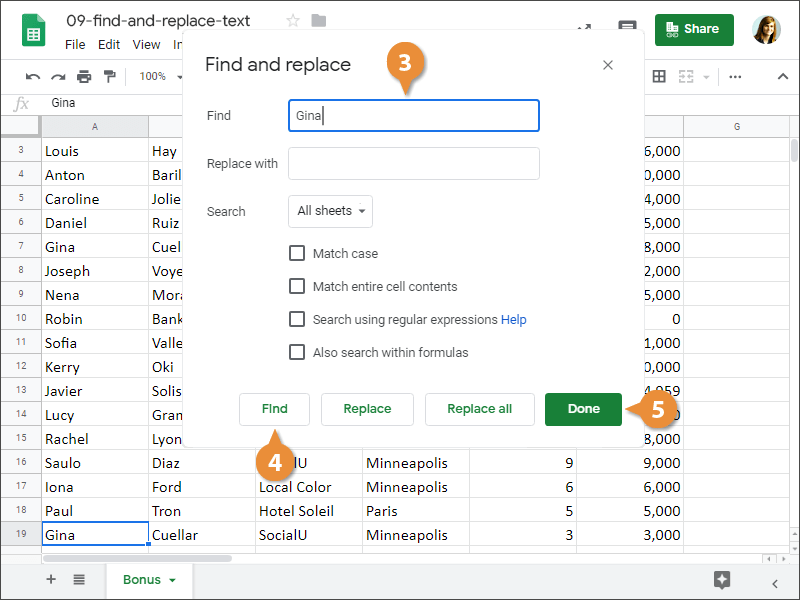Screen dimensions: 800x600
Task: Click the redo arrow in toolbar
Action: pyautogui.click(x=58, y=77)
